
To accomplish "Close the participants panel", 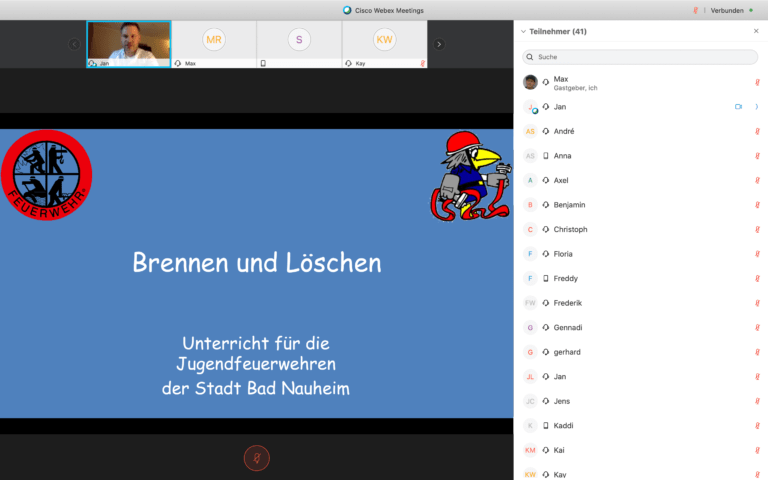I will click(755, 31).
